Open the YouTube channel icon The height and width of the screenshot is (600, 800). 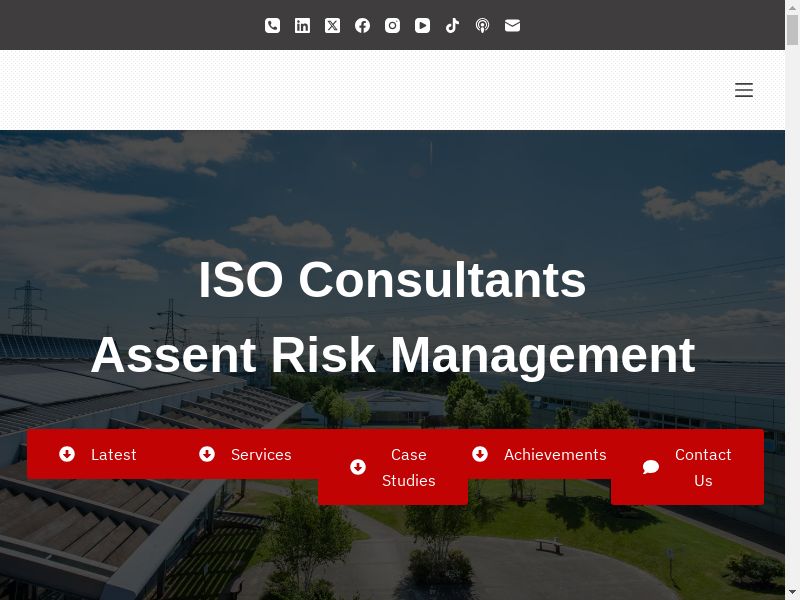(422, 26)
